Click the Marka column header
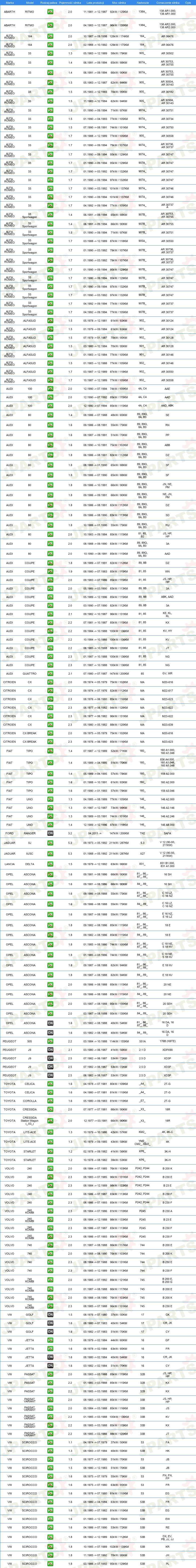 pos(10,3)
